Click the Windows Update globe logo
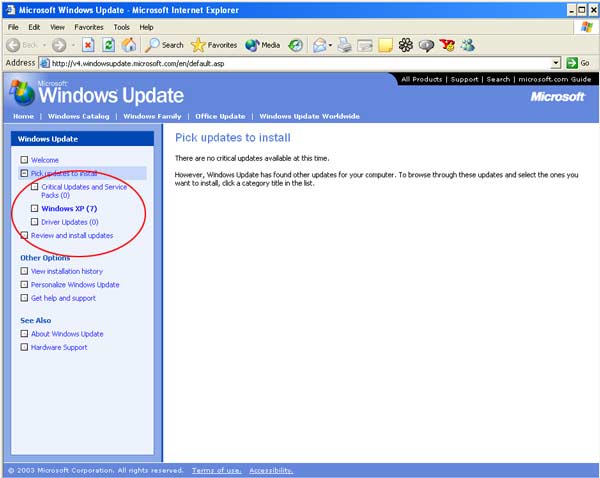Viewport: 600px width, 478px height. (x=22, y=93)
